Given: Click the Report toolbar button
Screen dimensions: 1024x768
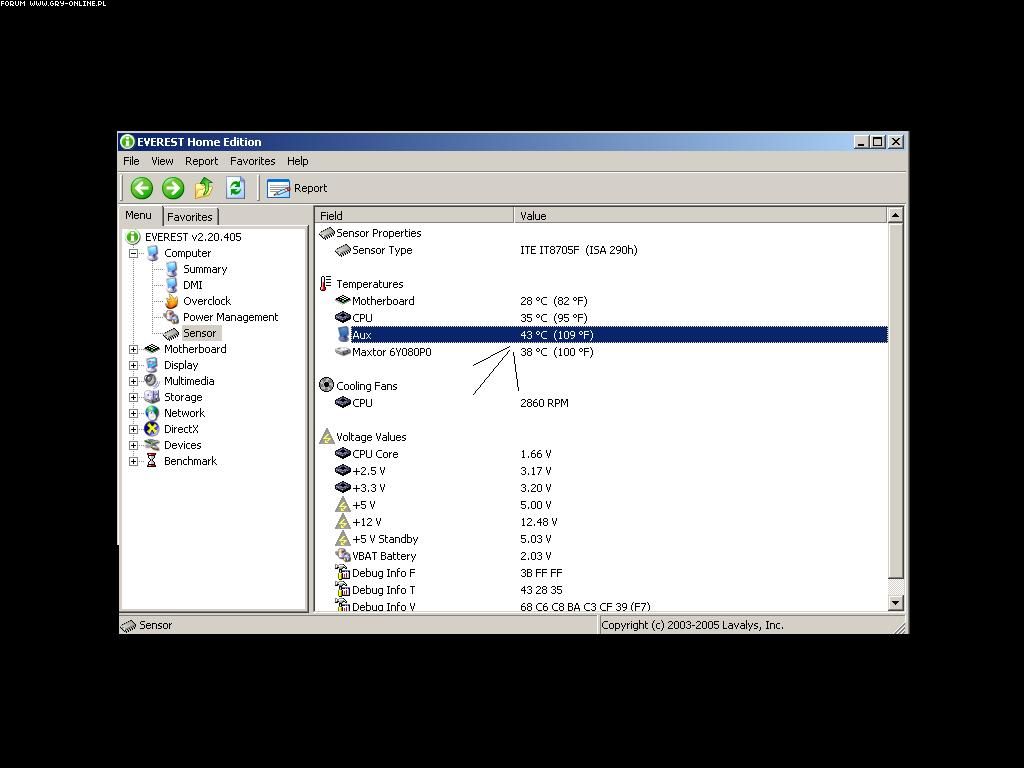Looking at the screenshot, I should click(x=298, y=188).
